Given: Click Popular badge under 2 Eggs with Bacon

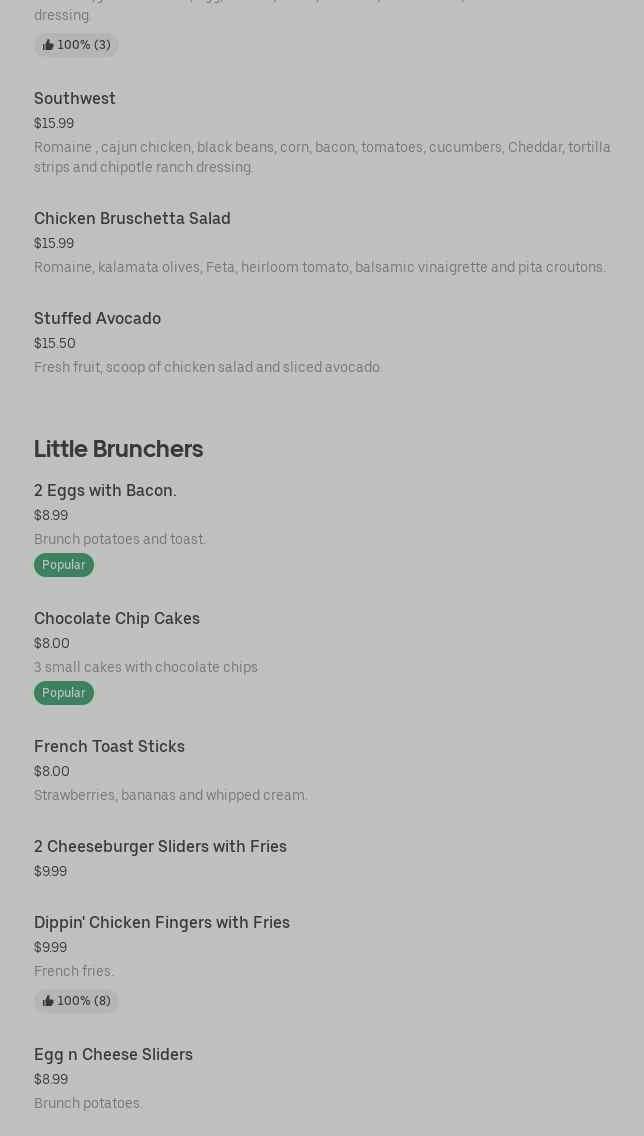Looking at the screenshot, I should pyautogui.click(x=64, y=565).
